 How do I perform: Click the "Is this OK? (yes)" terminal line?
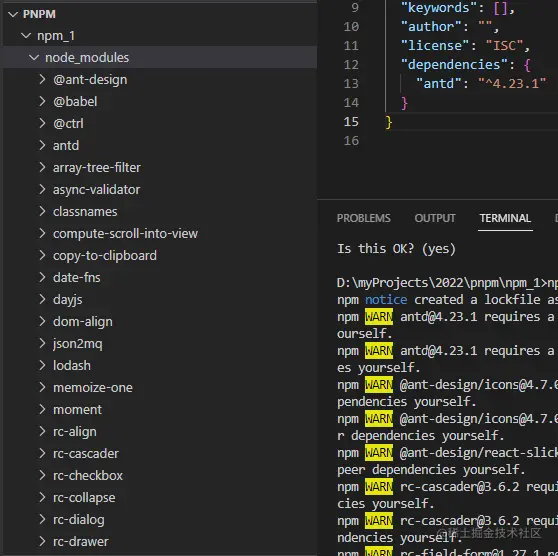396,248
